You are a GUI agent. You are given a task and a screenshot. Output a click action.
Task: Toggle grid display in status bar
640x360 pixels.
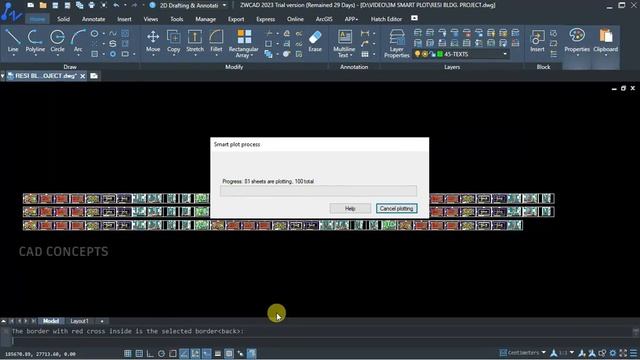click(x=139, y=353)
